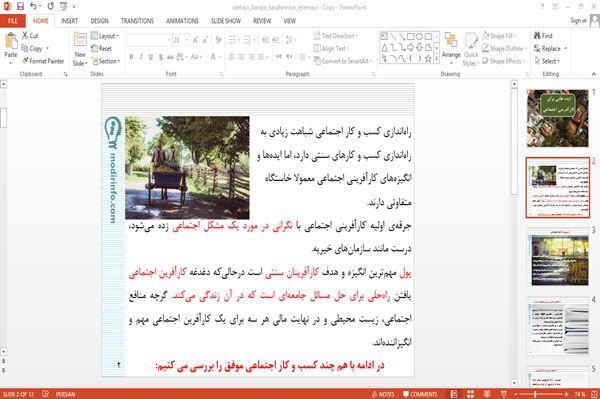Activate the Format Painter
600x399 pixels.
[x=43, y=61]
